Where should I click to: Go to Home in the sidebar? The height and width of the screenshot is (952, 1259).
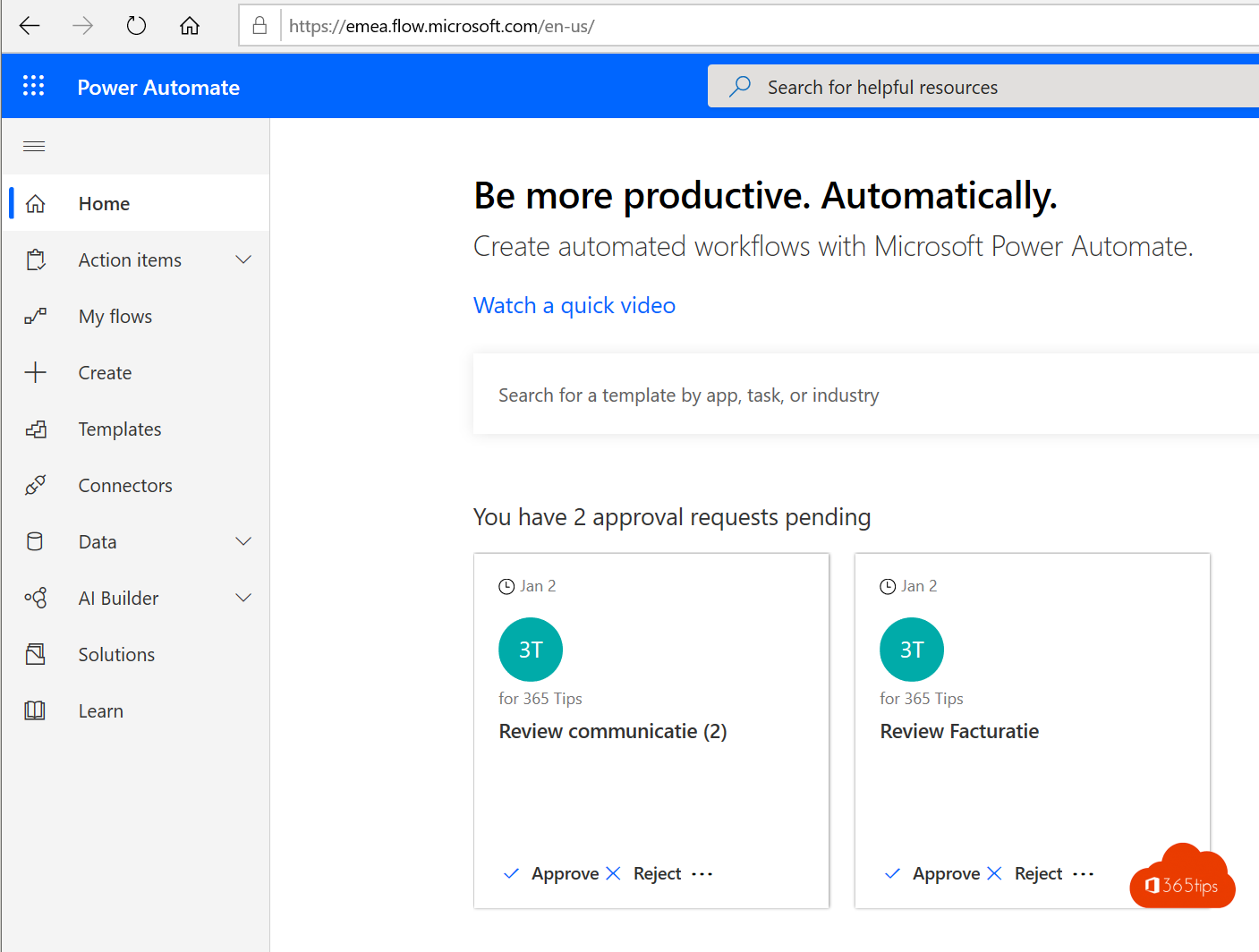(135, 204)
